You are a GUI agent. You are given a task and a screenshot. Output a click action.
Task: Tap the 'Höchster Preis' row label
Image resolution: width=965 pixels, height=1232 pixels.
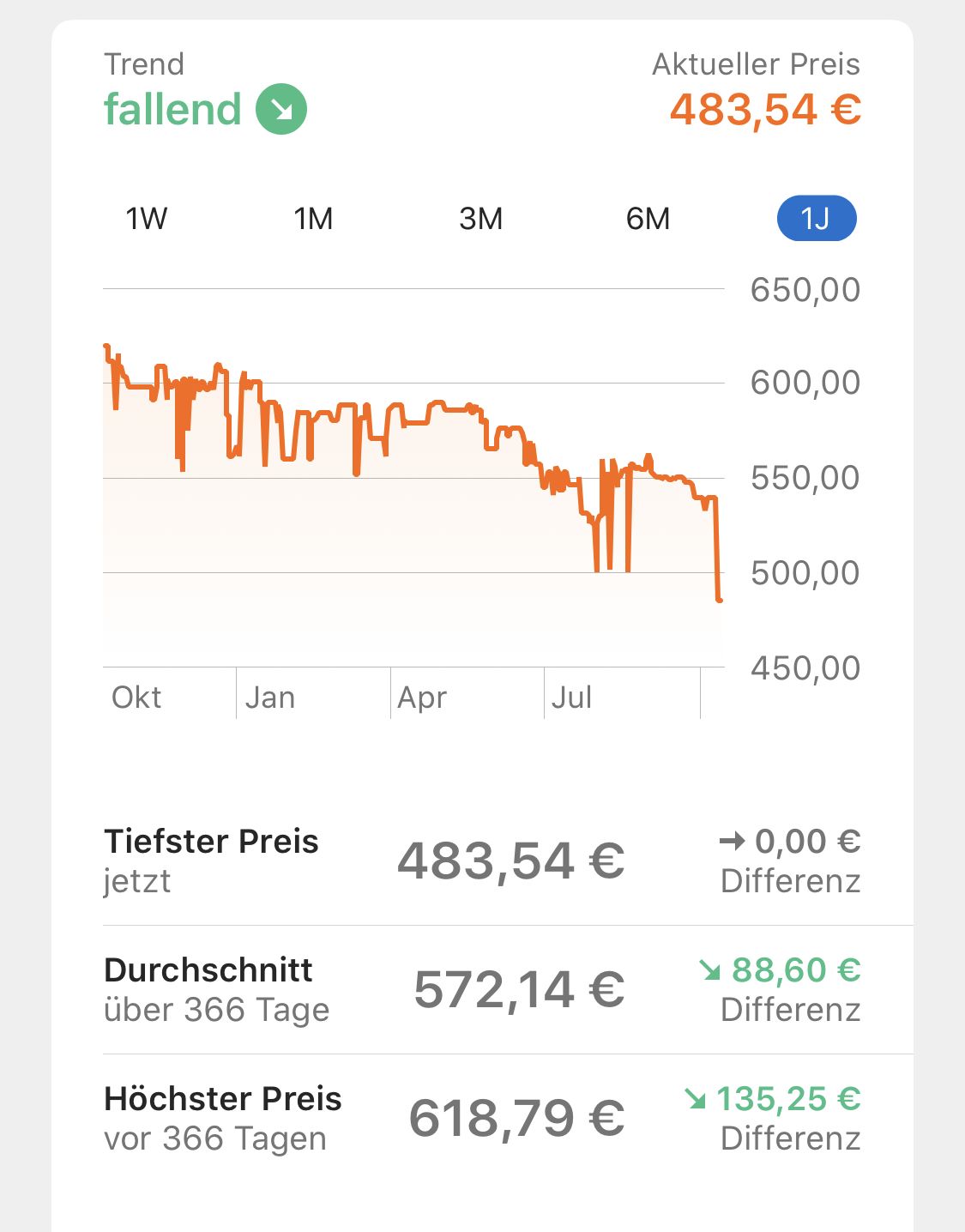tap(223, 1099)
